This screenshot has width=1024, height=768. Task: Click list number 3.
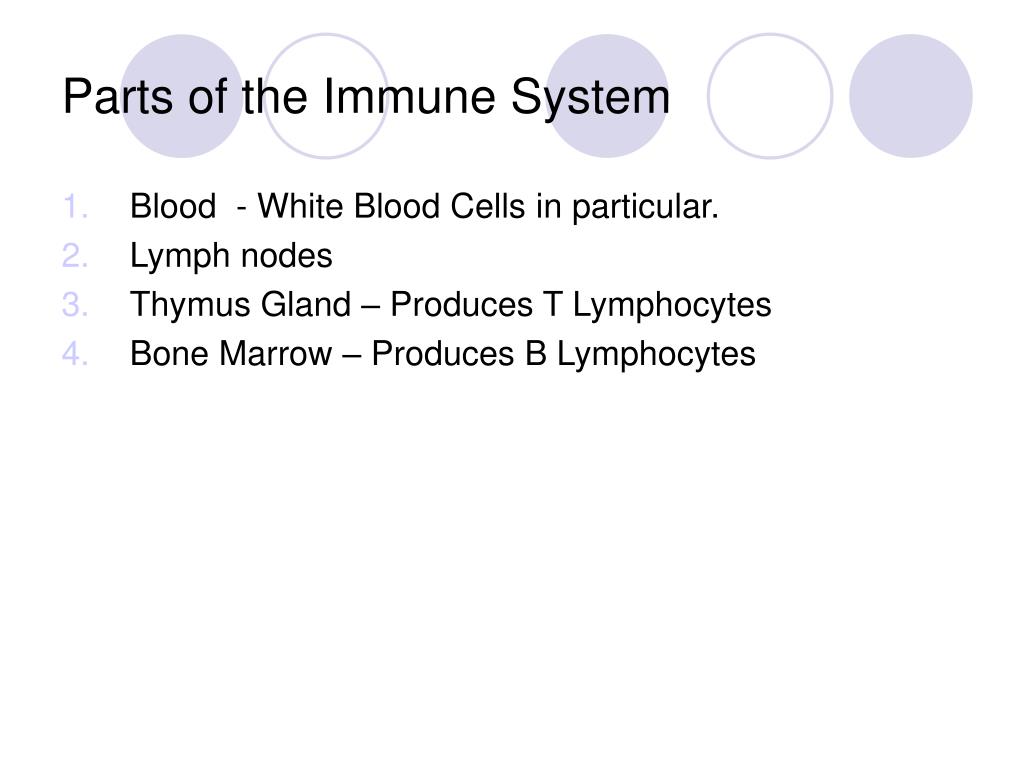pyautogui.click(x=75, y=305)
